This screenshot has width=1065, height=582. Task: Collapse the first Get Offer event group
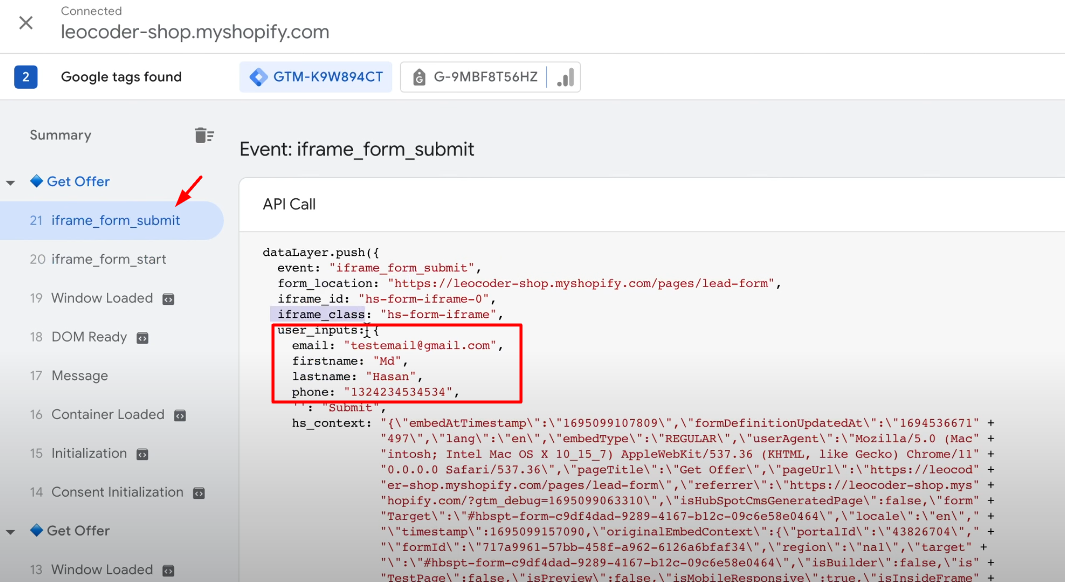pos(10,181)
